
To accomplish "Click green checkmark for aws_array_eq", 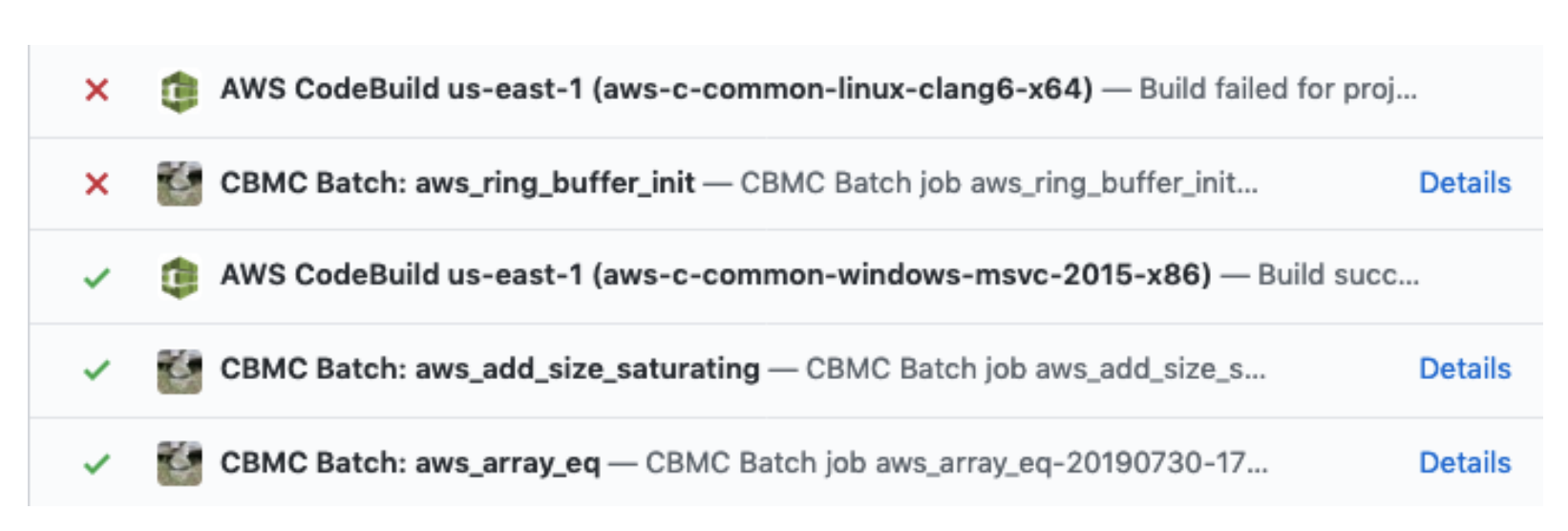I will click(96, 464).
